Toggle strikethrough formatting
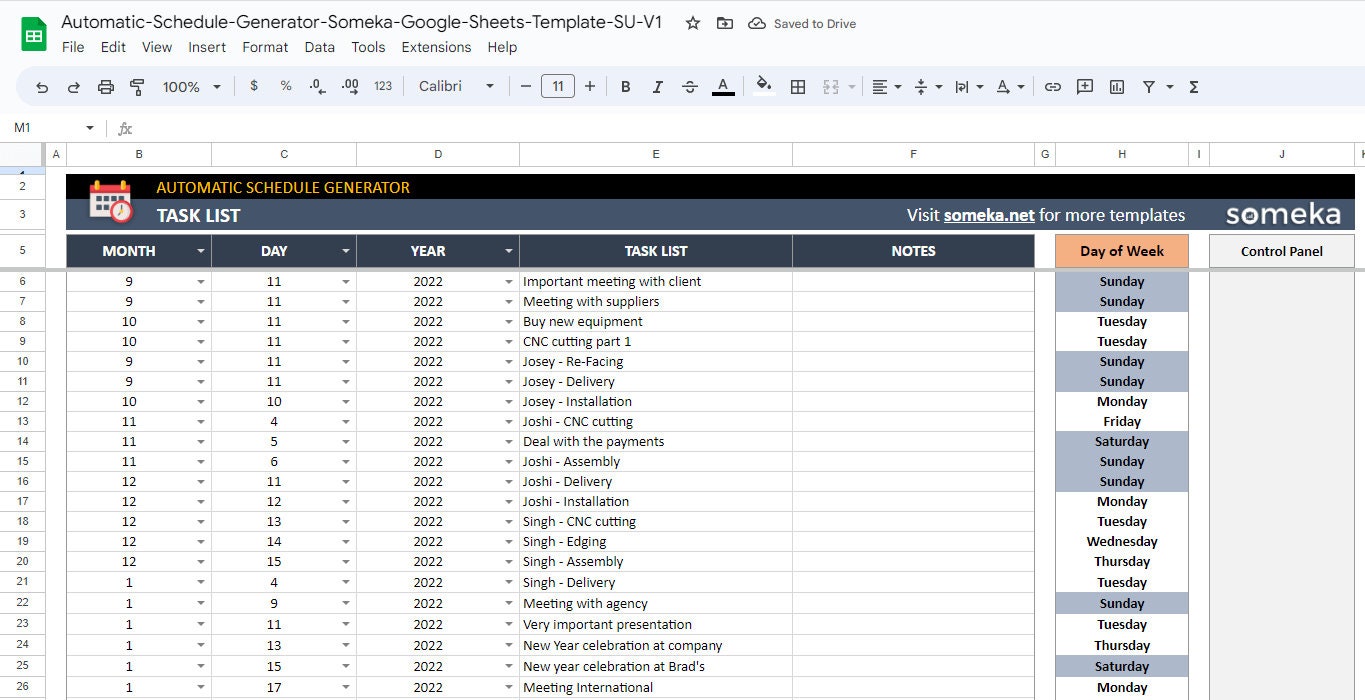This screenshot has width=1365, height=700. coord(689,86)
